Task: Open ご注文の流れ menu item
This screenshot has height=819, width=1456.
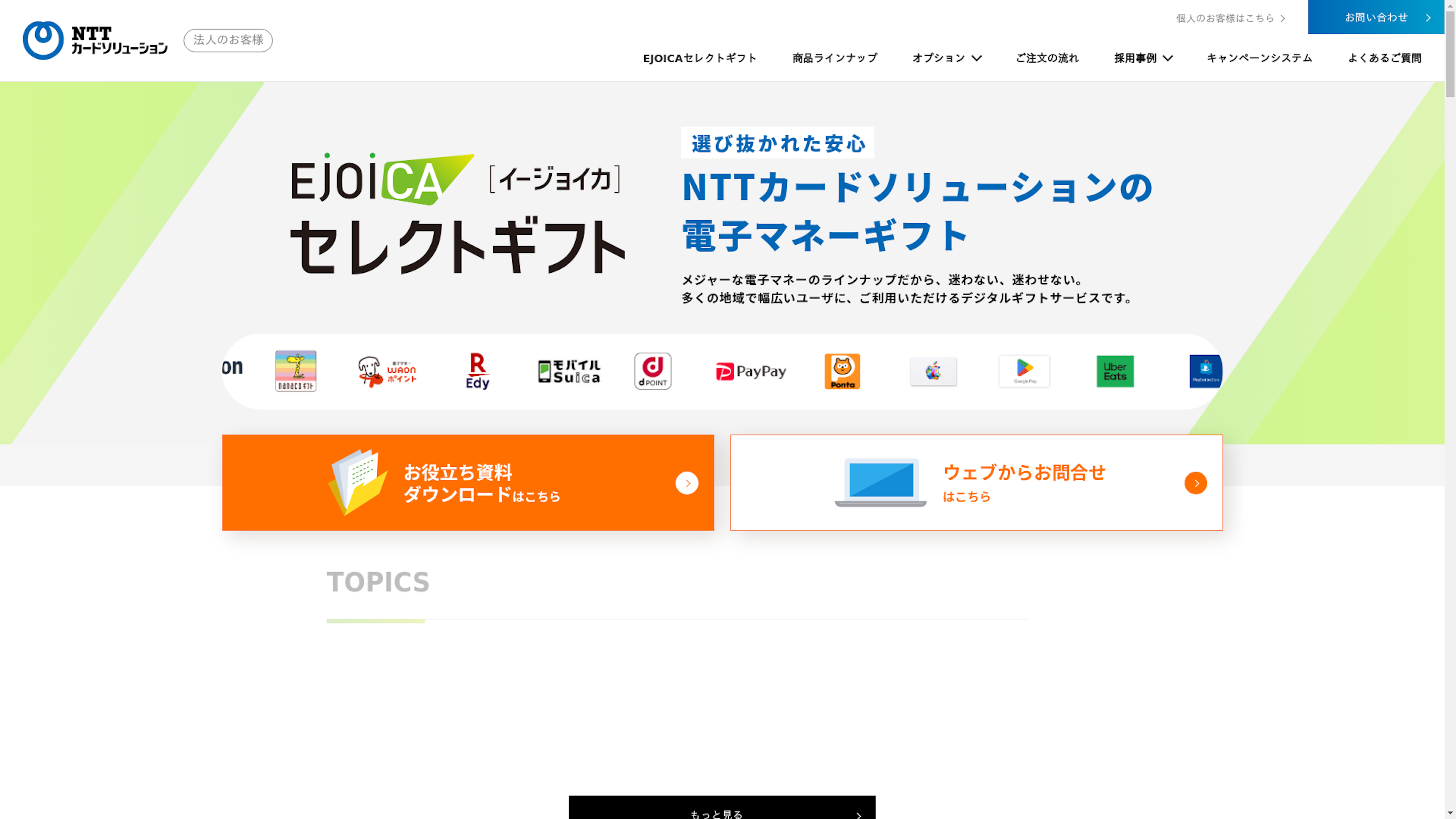Action: pyautogui.click(x=1047, y=58)
